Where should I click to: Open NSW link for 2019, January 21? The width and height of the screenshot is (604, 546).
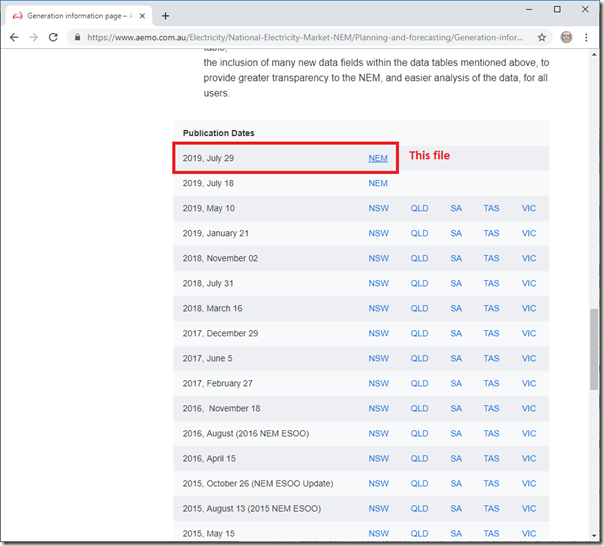pos(379,234)
